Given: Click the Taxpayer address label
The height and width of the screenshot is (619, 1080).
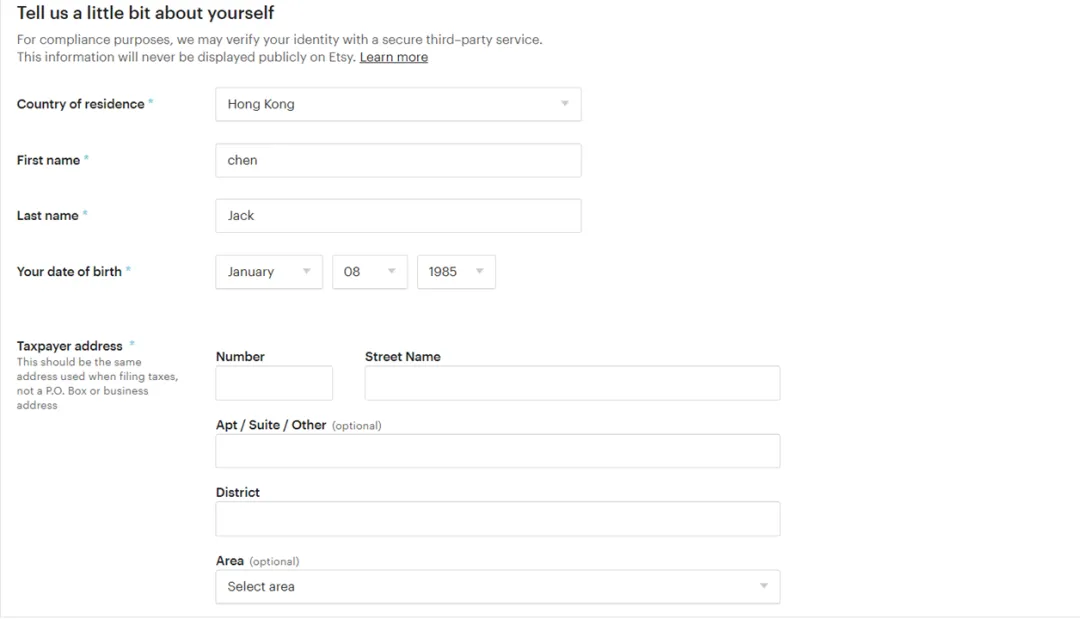Looking at the screenshot, I should [69, 346].
